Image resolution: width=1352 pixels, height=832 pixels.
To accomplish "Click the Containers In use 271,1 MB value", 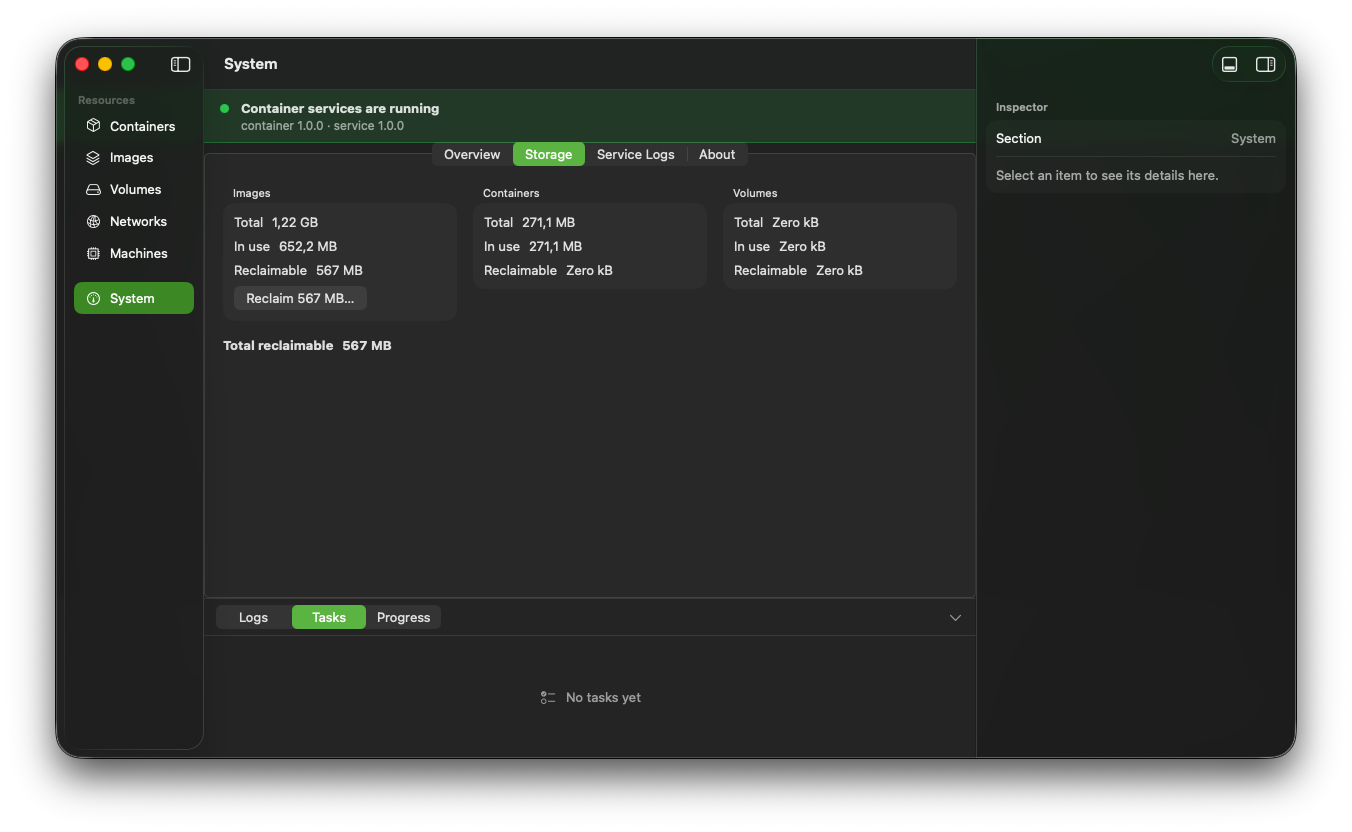I will [555, 246].
